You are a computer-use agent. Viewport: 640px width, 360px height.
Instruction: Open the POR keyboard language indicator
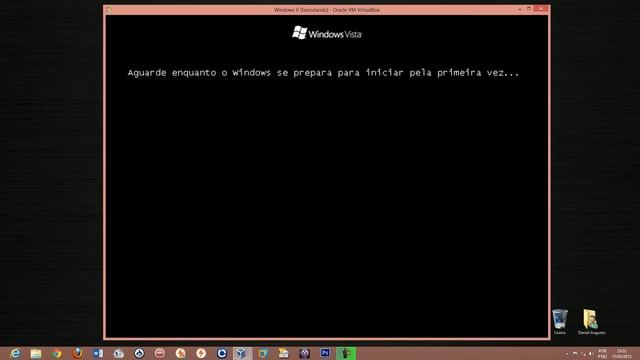[x=602, y=353]
